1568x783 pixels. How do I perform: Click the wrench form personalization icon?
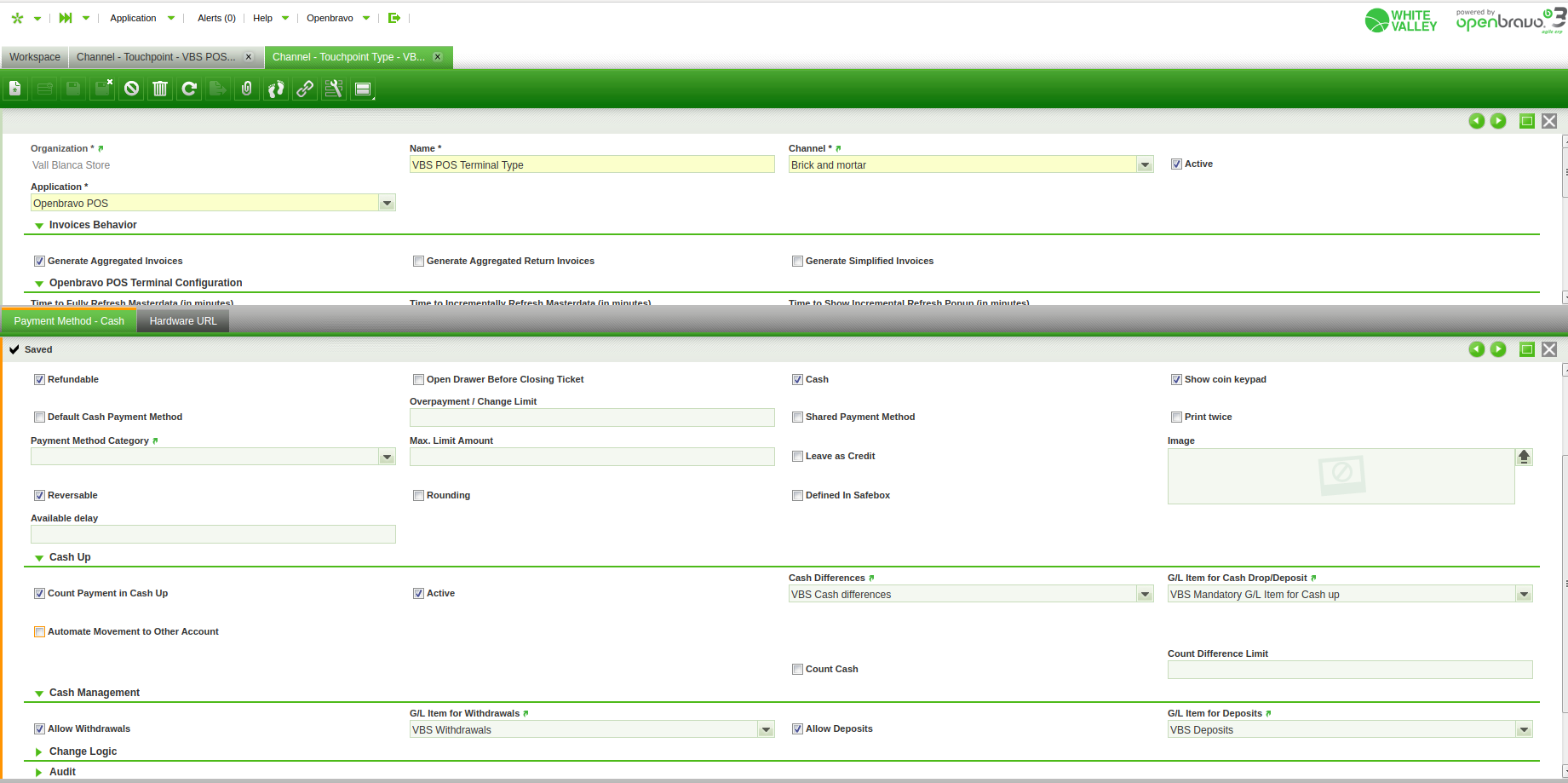(x=334, y=89)
